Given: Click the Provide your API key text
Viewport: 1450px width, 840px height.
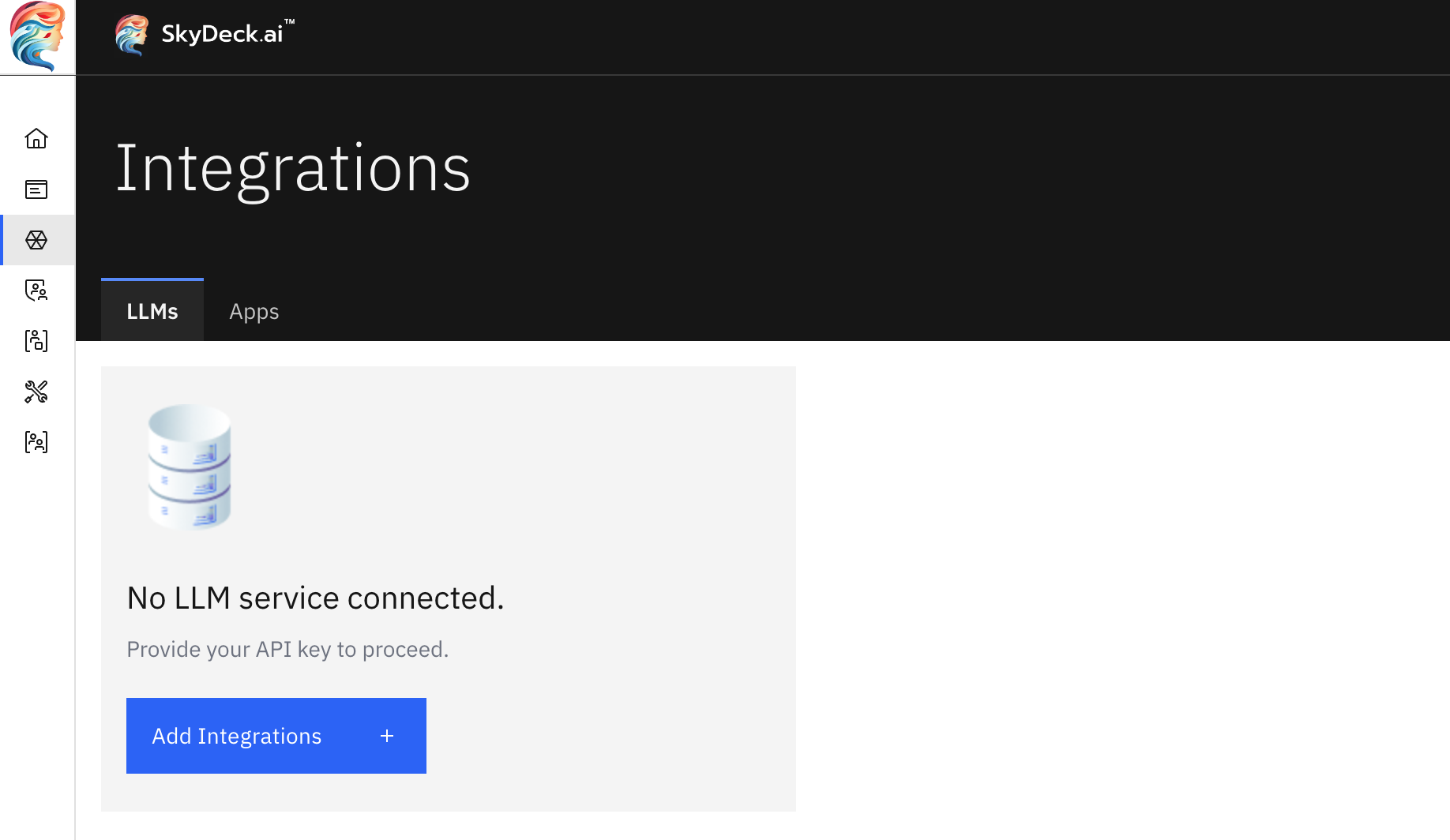Looking at the screenshot, I should tap(287, 649).
